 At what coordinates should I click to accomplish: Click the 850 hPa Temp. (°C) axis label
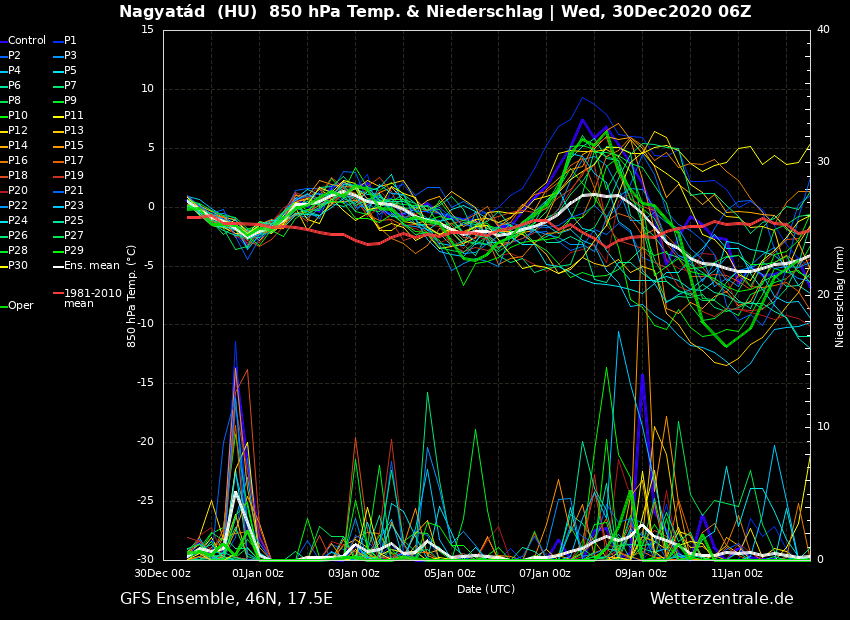coord(132,296)
